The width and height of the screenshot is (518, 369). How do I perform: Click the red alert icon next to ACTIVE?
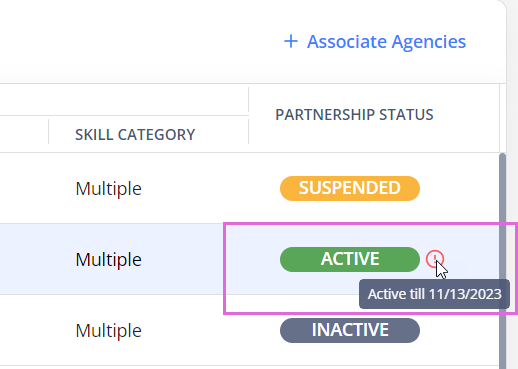pos(434,259)
